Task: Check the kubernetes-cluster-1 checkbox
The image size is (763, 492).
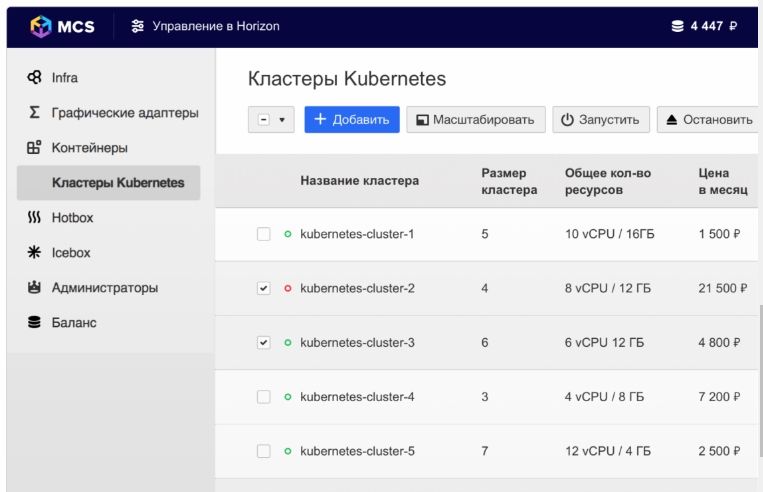Action: (x=263, y=234)
